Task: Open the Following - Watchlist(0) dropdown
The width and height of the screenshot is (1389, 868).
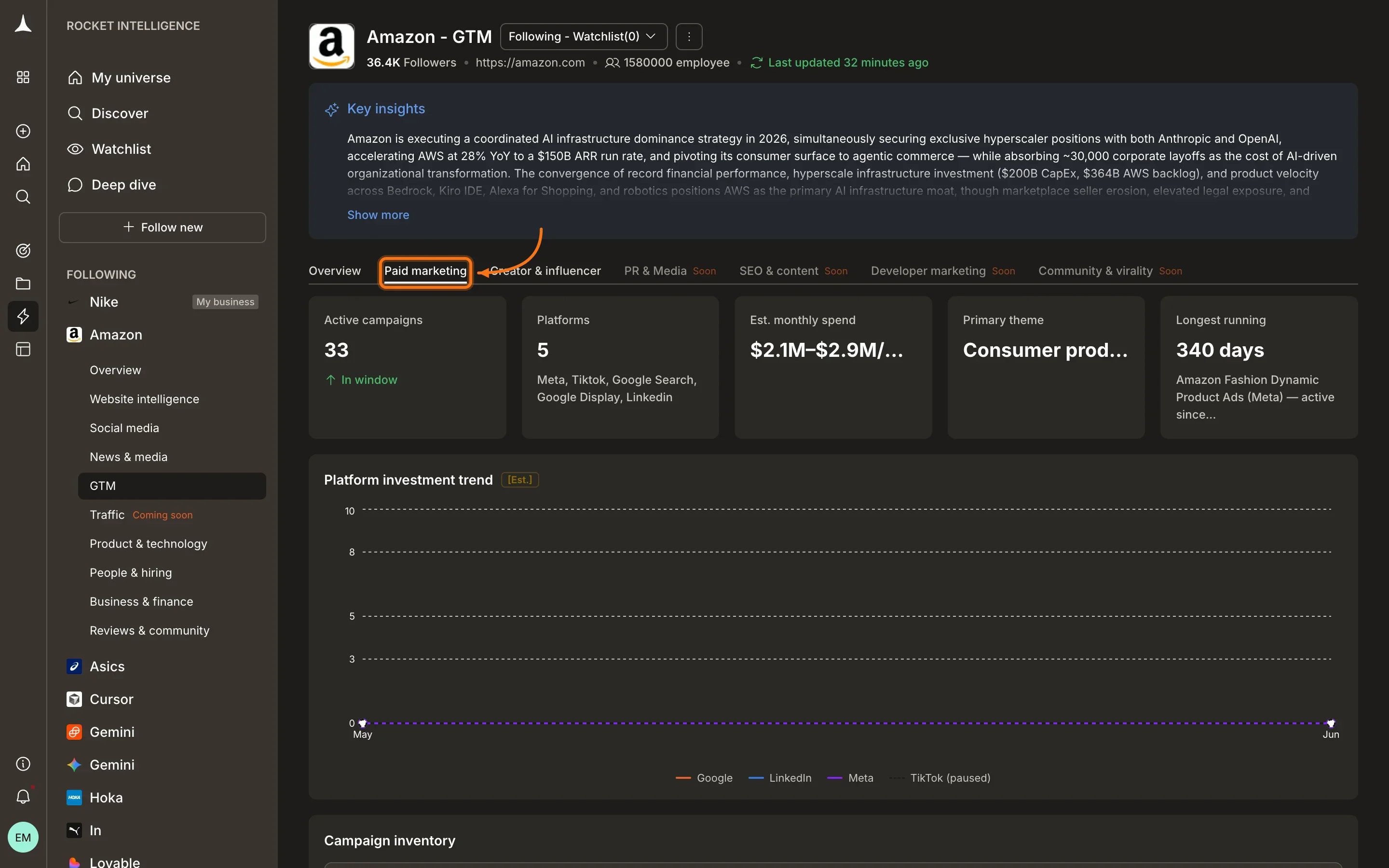Action: pyautogui.click(x=583, y=37)
